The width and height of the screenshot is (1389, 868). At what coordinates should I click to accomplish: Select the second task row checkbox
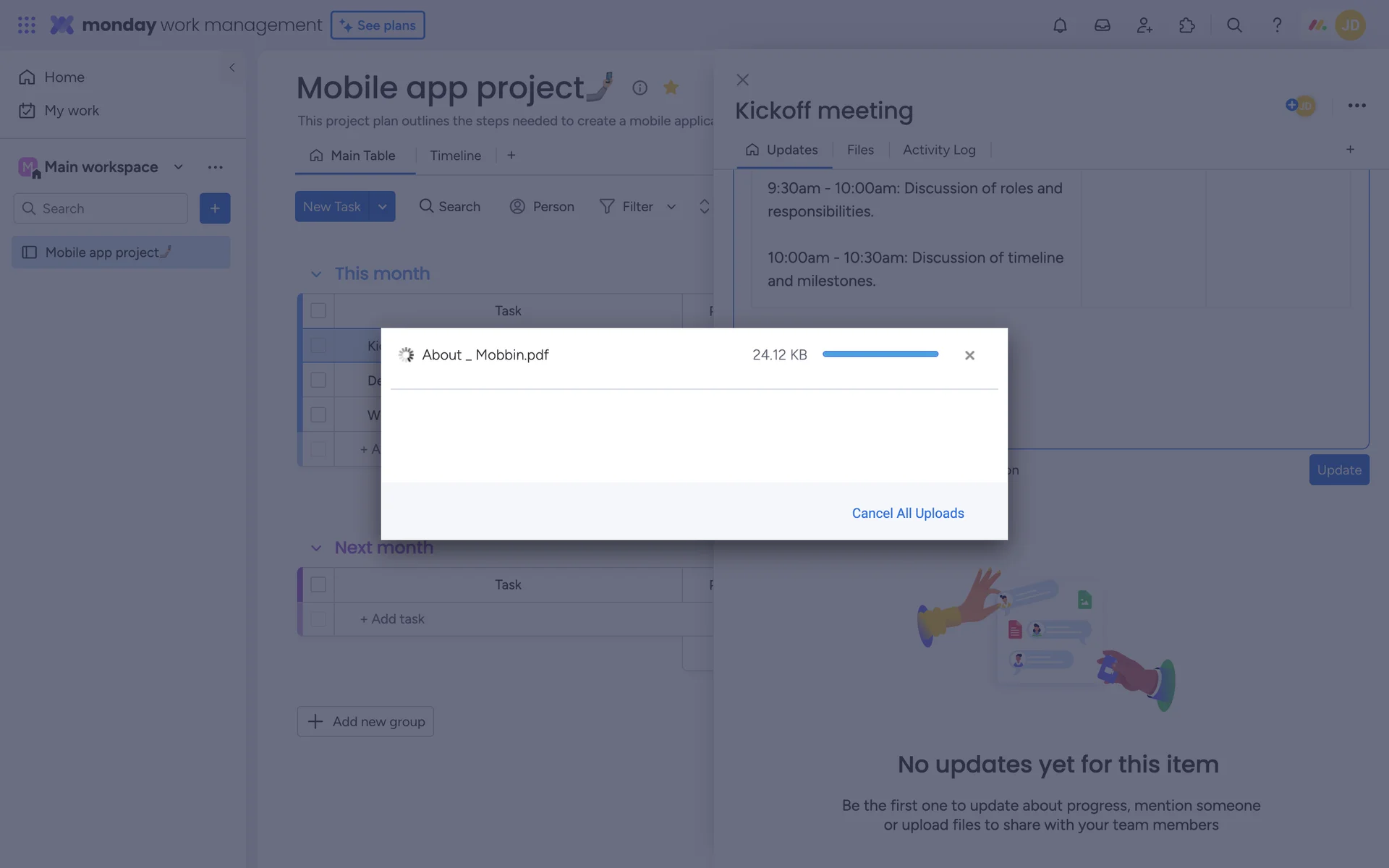(x=318, y=380)
